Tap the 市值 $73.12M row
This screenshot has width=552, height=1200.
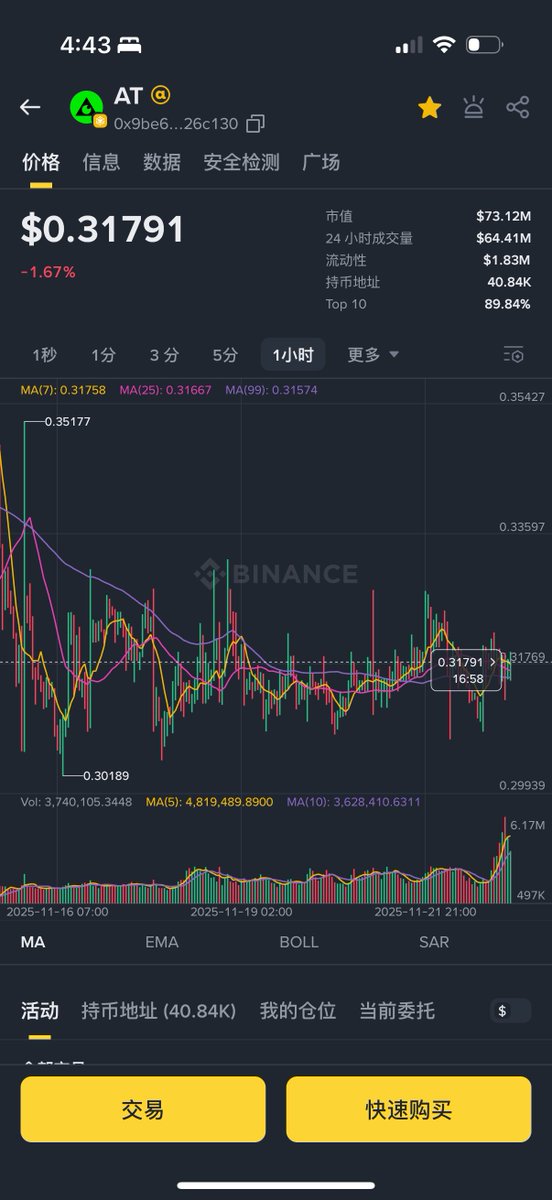coord(428,216)
